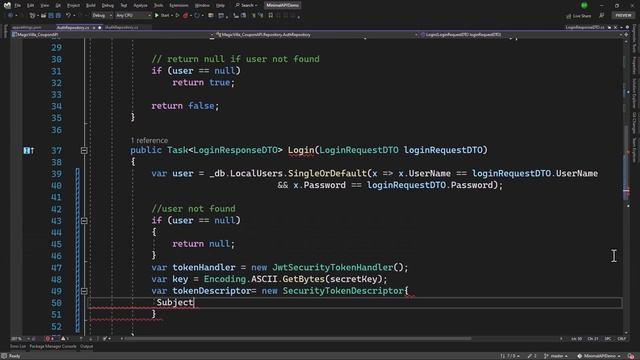
Task: Click the bookmark toolbar icon
Action: pyautogui.click(x=270, y=16)
